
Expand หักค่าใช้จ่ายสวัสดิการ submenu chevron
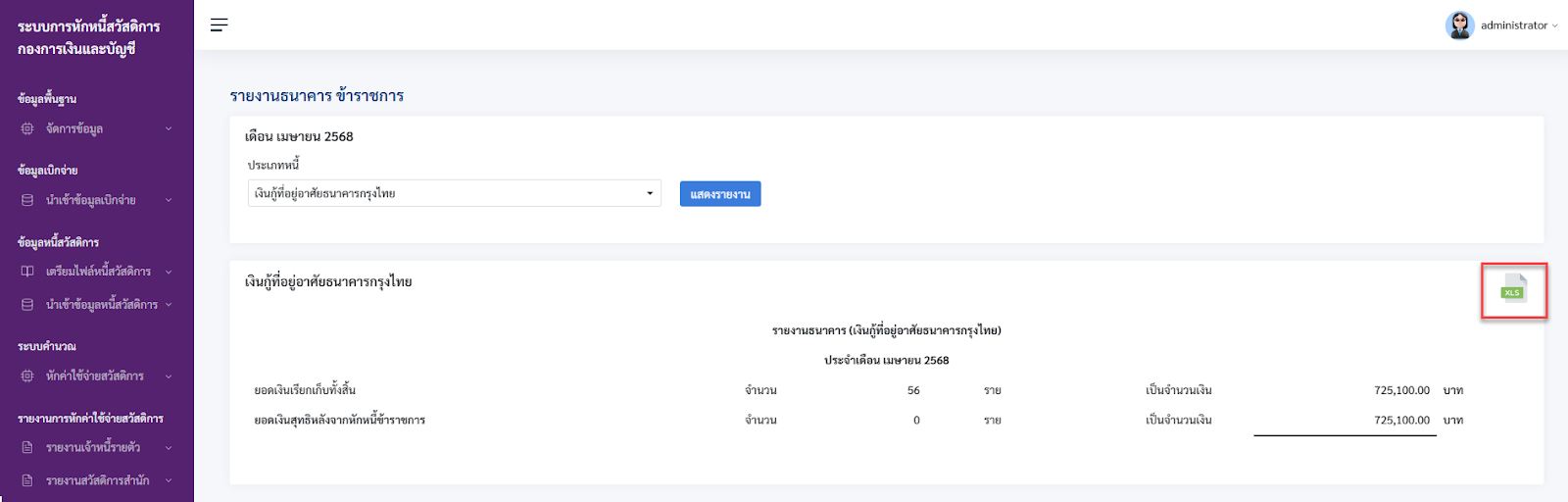(169, 376)
